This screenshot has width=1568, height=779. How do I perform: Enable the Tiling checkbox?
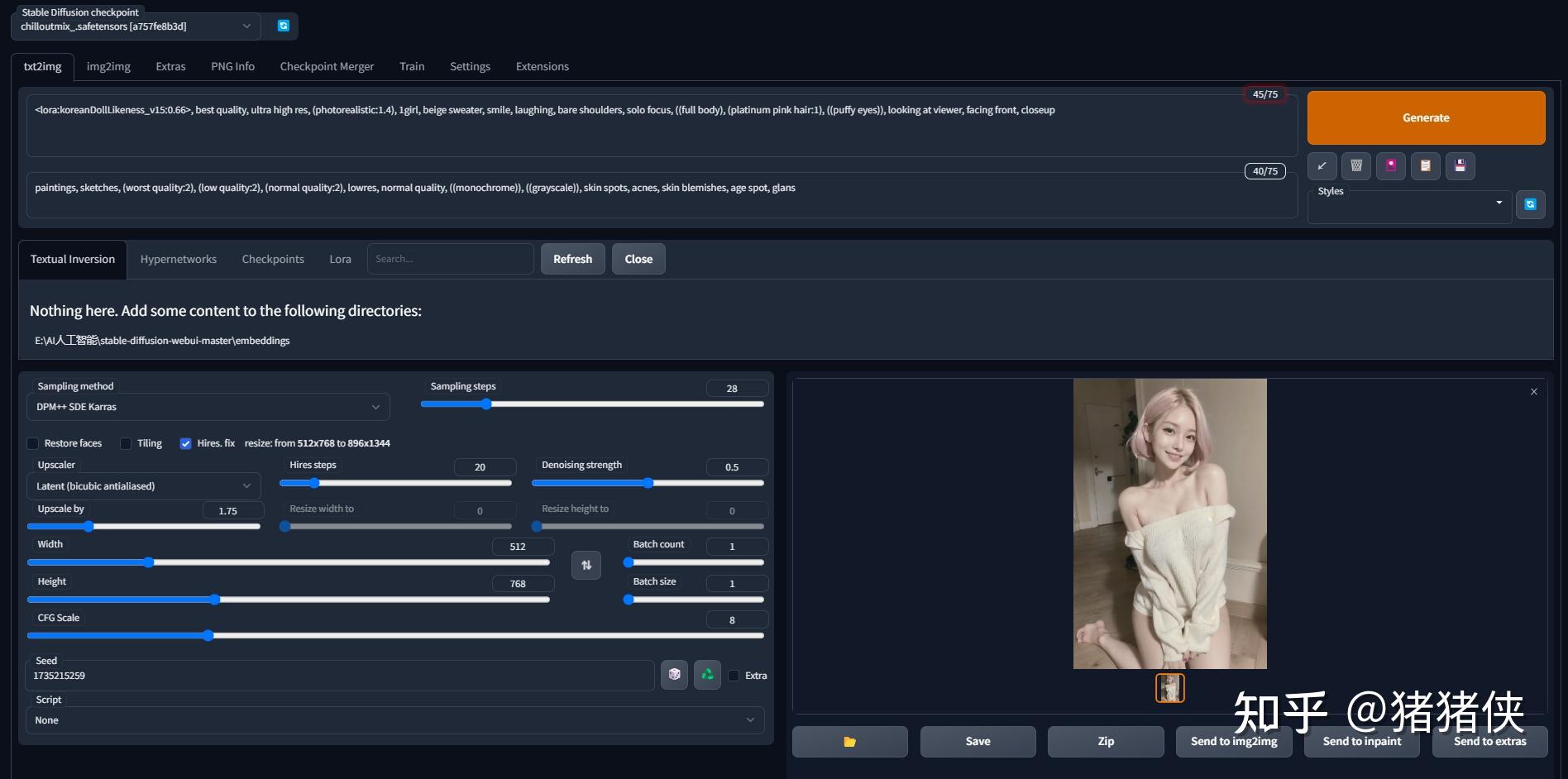click(126, 443)
